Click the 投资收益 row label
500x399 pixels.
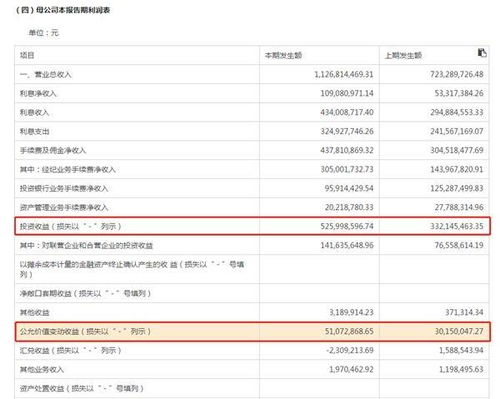pyautogui.click(x=70, y=226)
